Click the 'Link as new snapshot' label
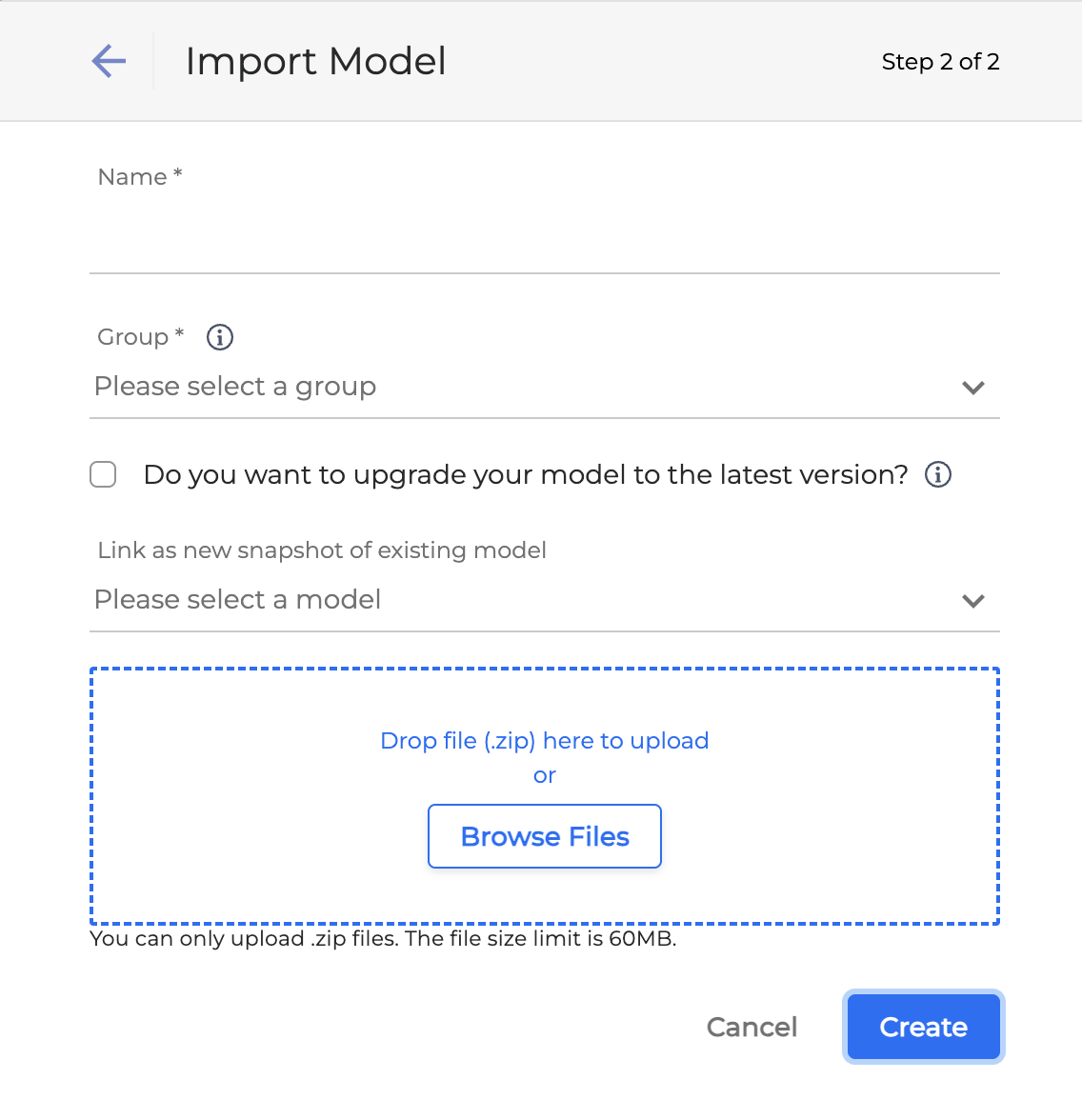Viewport: 1082px width, 1120px height. tap(322, 550)
